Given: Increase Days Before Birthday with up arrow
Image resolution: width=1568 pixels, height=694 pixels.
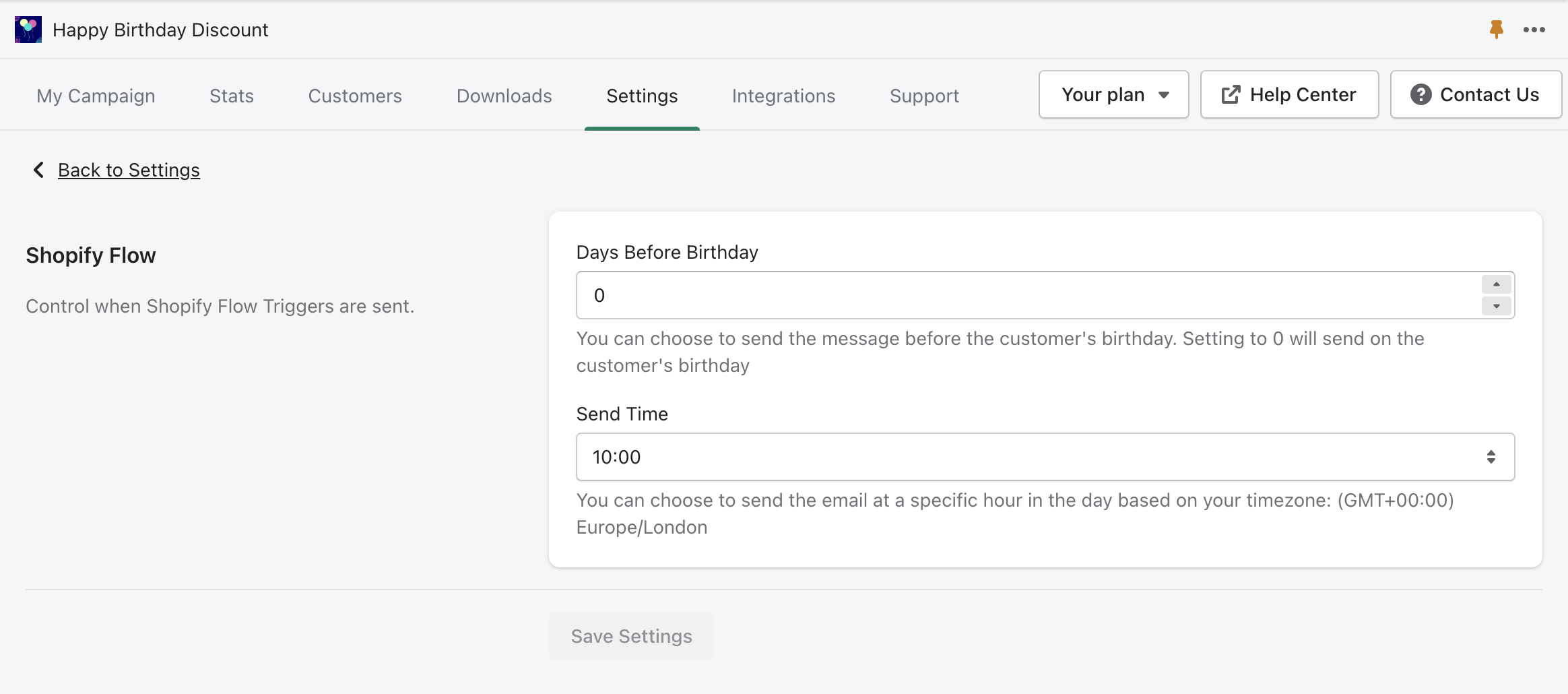Looking at the screenshot, I should click(x=1496, y=285).
